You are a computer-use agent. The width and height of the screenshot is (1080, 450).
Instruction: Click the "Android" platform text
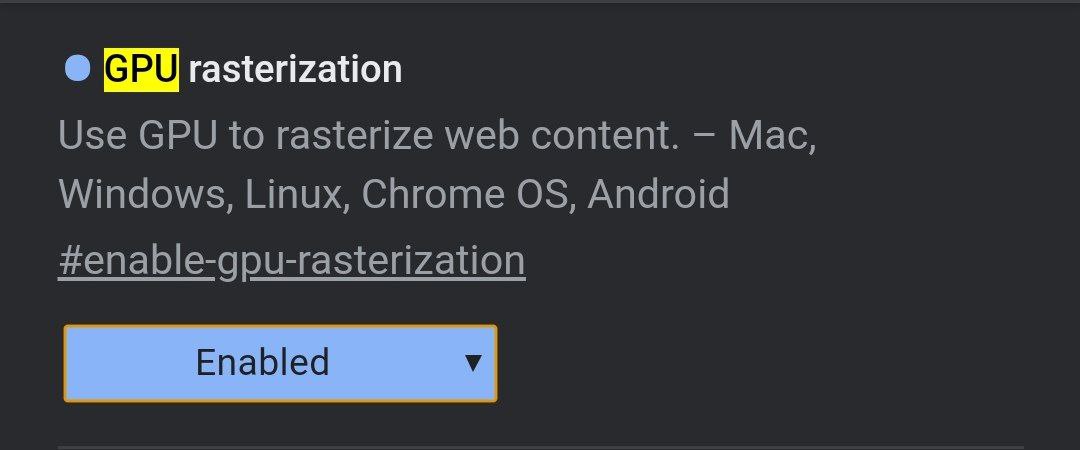point(658,194)
